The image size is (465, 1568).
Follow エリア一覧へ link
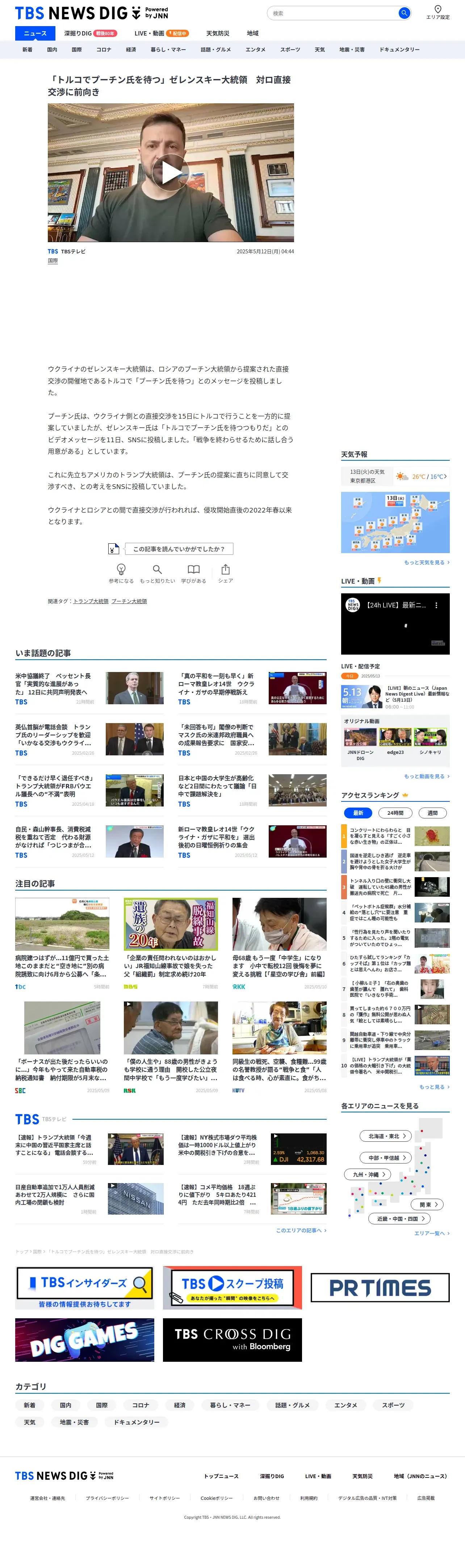point(432,1233)
